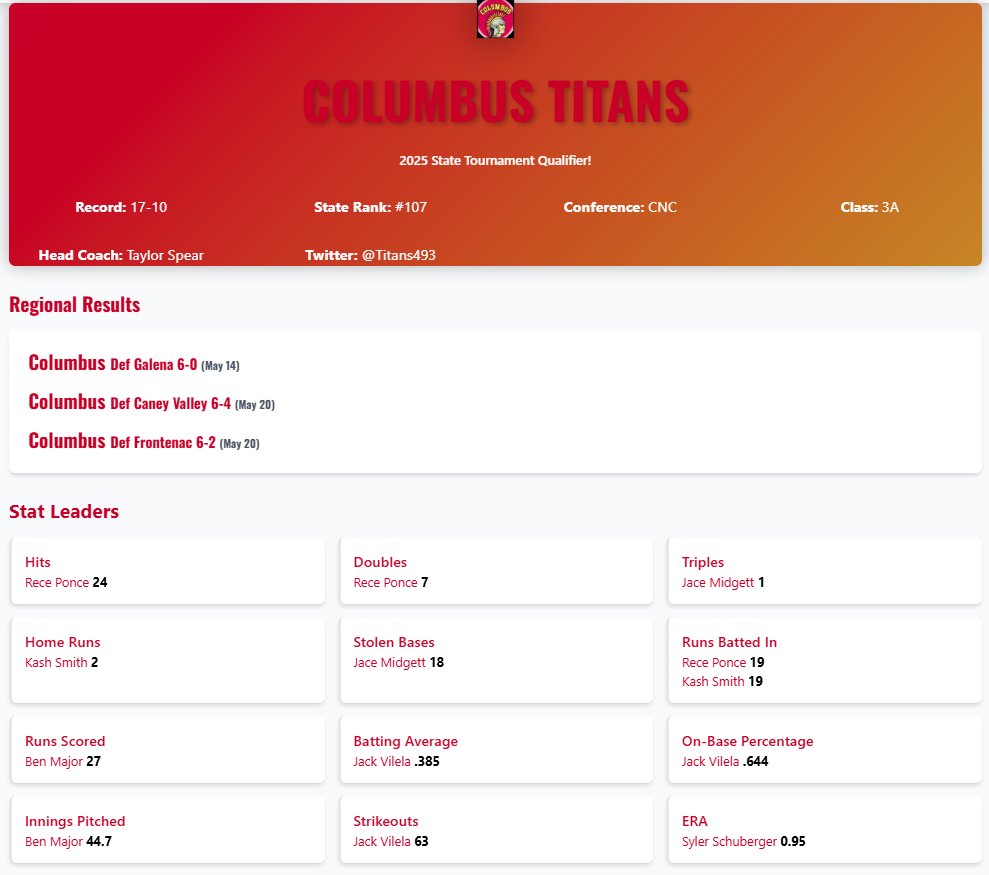
Task: Click the Triples stat card title
Action: (x=703, y=562)
